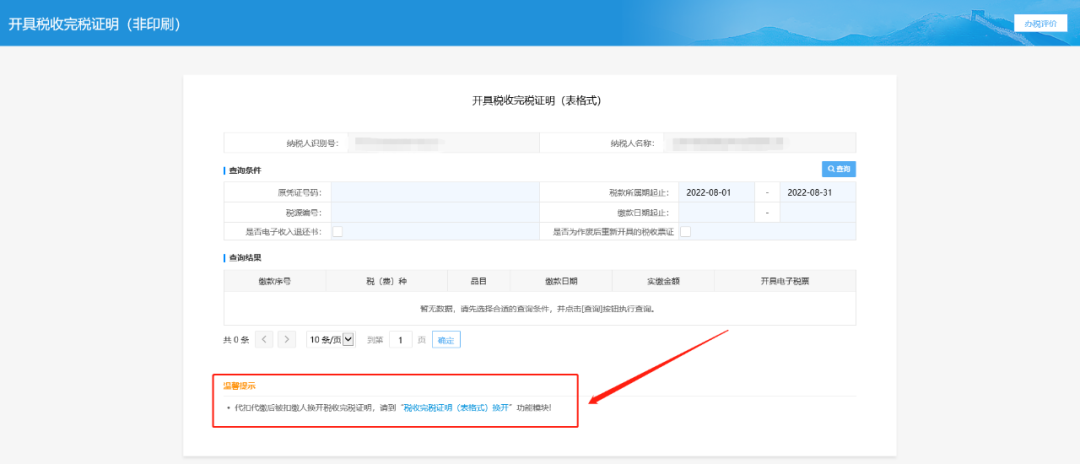
Task: Click the 共 0 条 total count text
Action: pyautogui.click(x=236, y=340)
